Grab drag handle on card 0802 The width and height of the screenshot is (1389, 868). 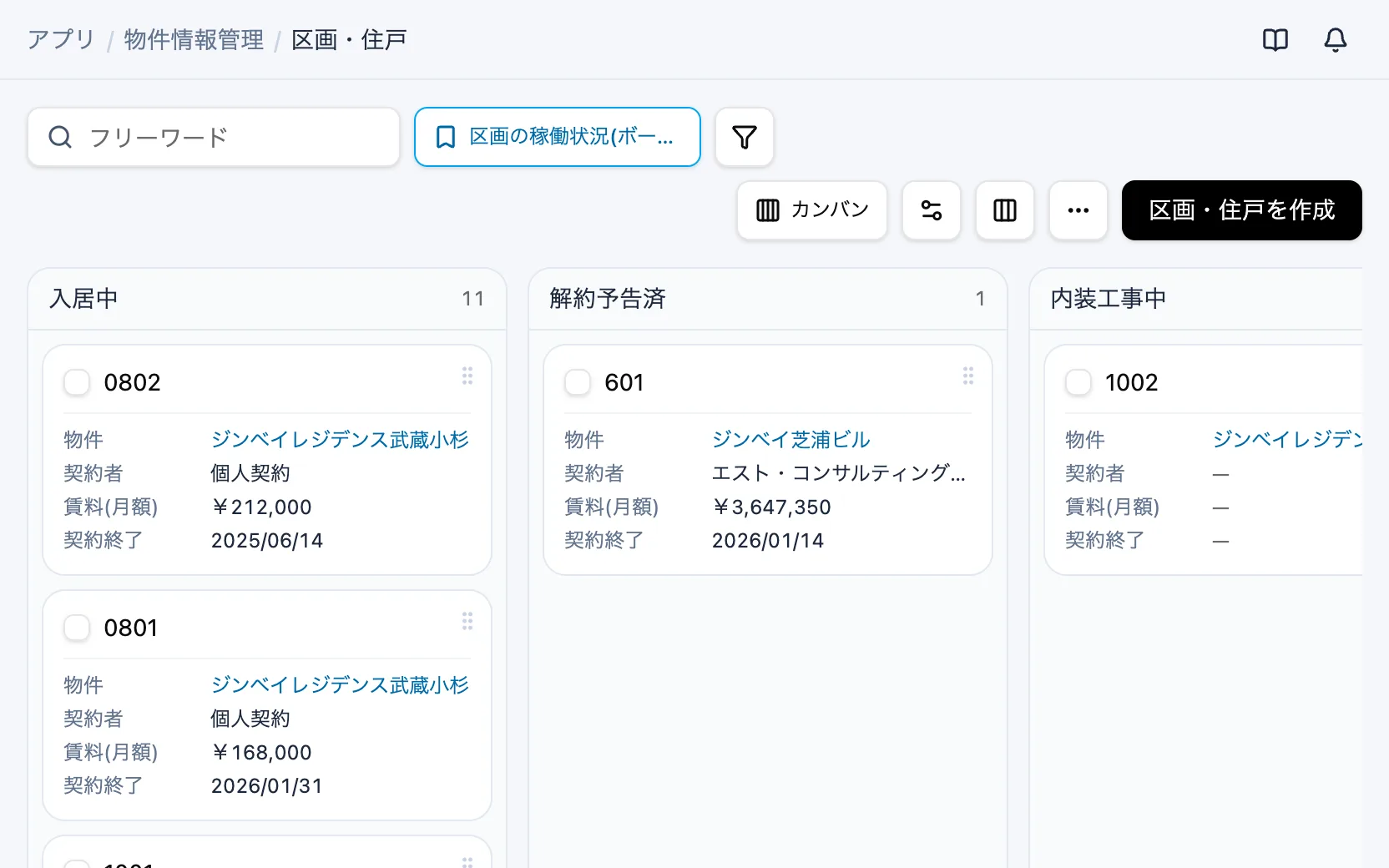[x=467, y=376]
